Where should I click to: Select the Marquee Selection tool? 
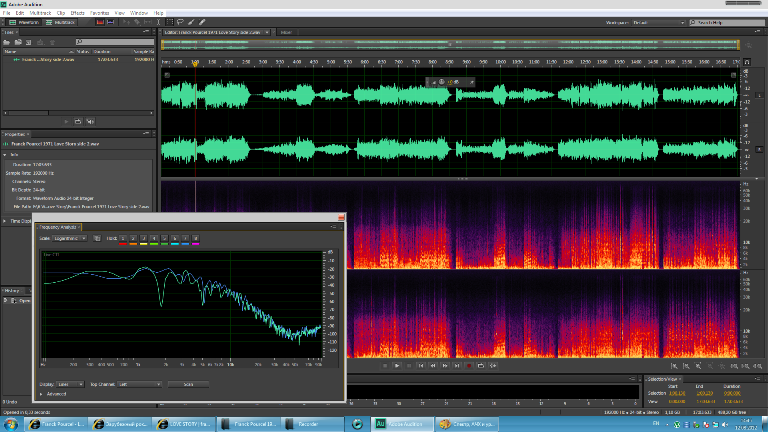point(169,22)
